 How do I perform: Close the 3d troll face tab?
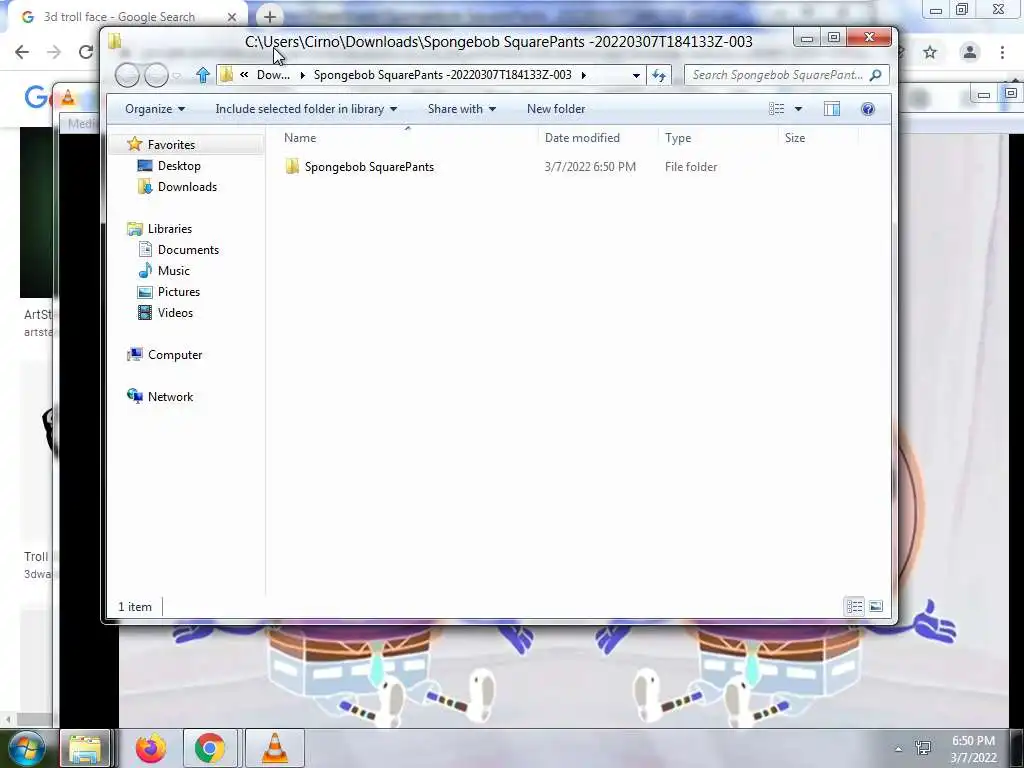(232, 17)
